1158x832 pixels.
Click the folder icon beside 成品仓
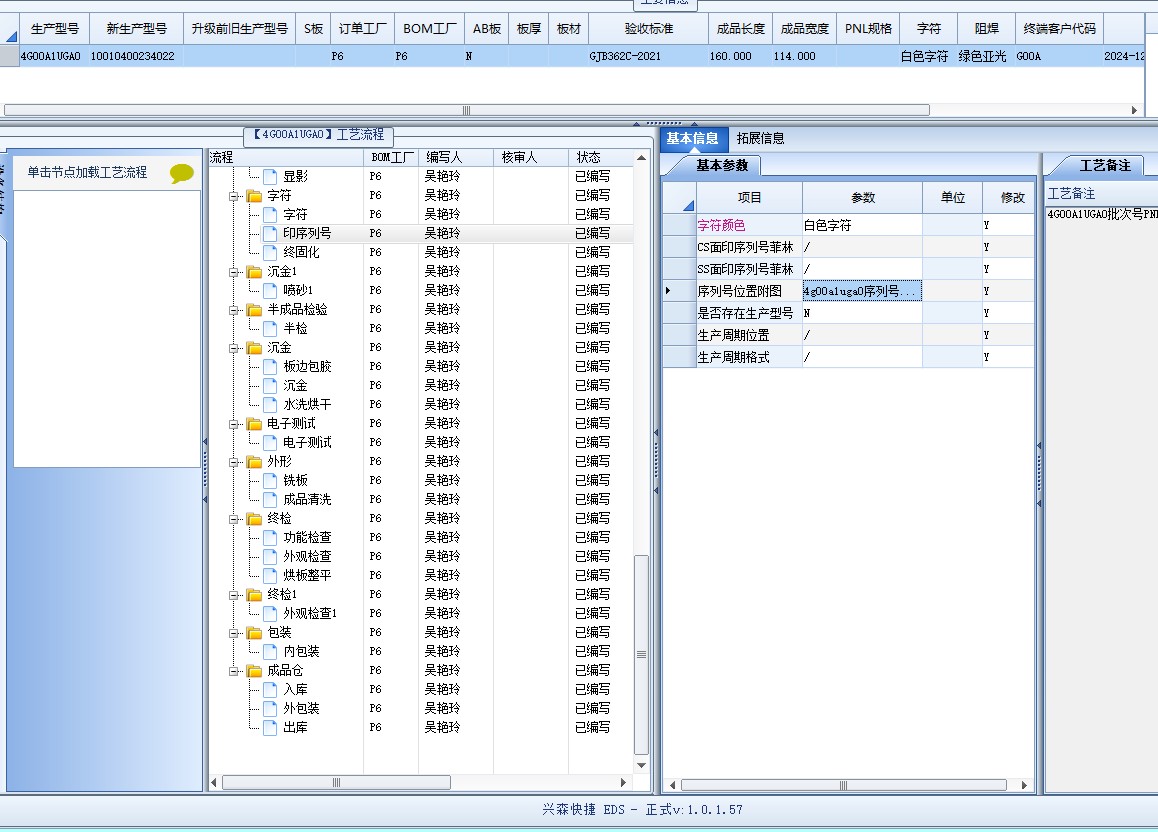[x=255, y=671]
